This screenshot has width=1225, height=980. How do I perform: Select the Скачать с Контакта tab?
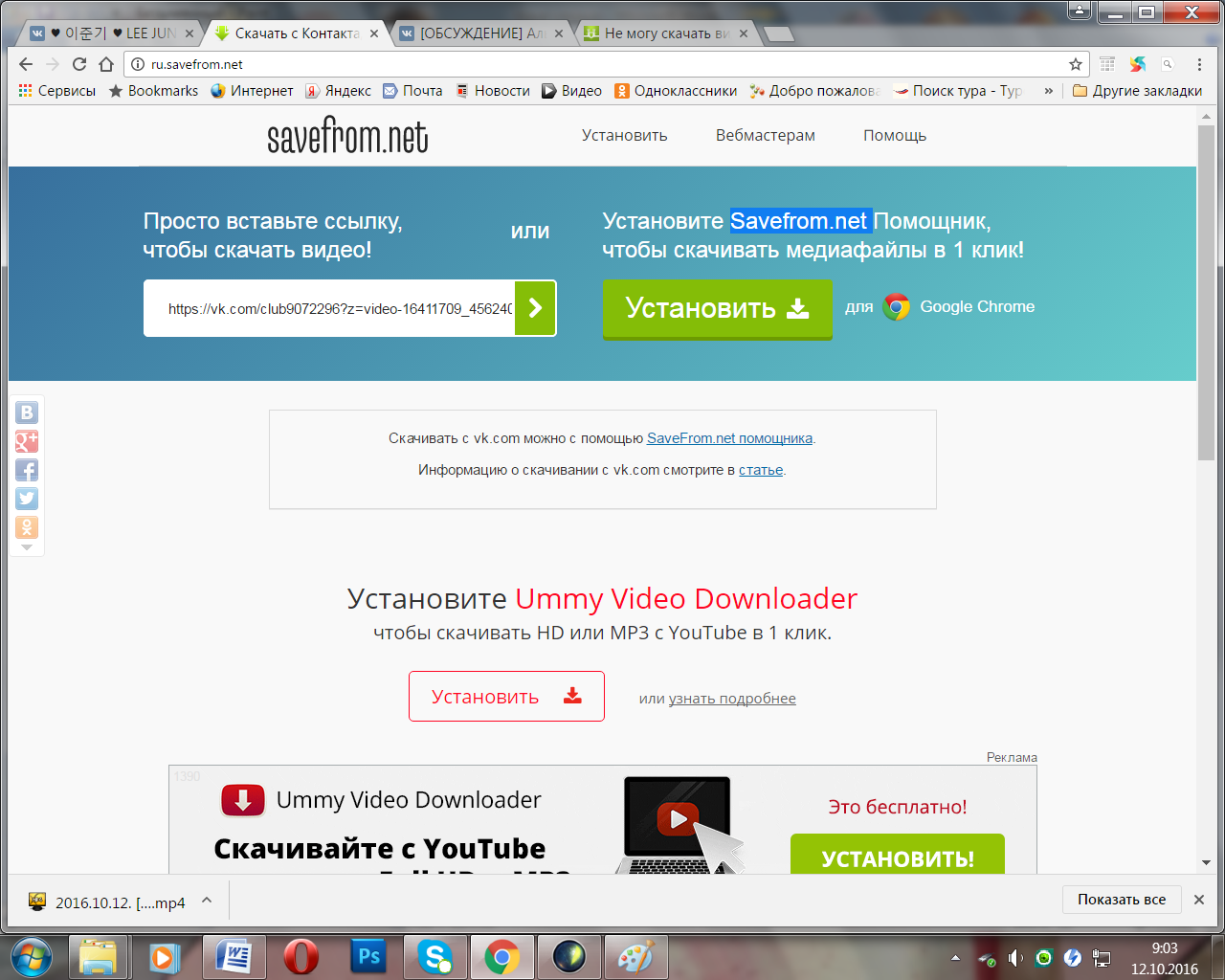coord(297,33)
